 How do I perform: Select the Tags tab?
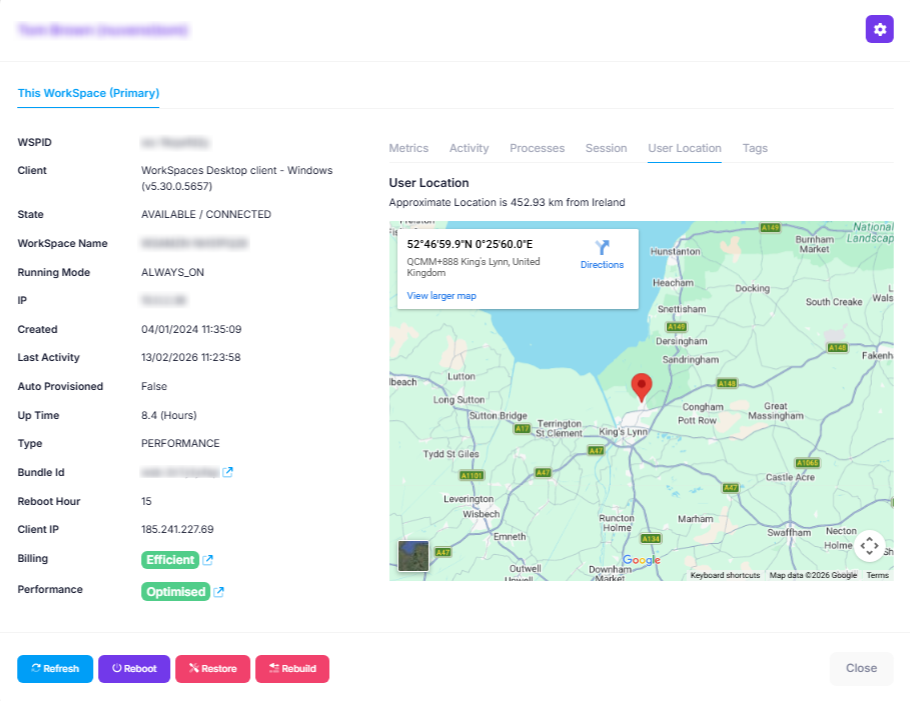tap(755, 148)
